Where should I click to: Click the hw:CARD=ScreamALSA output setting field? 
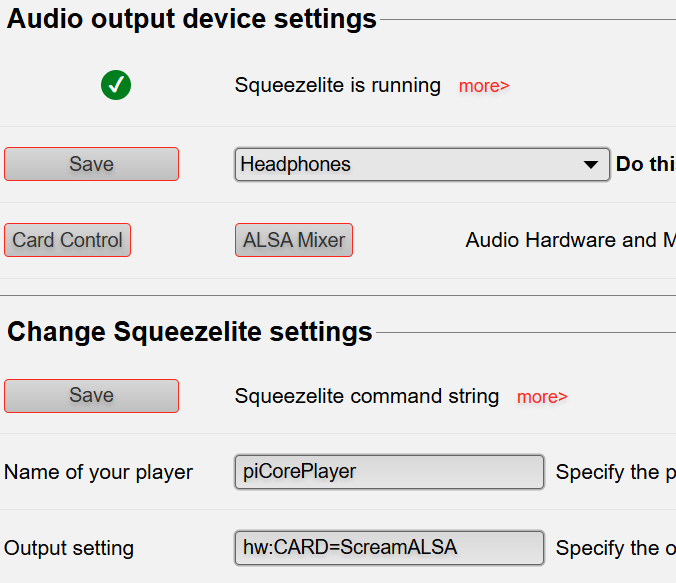(x=389, y=548)
